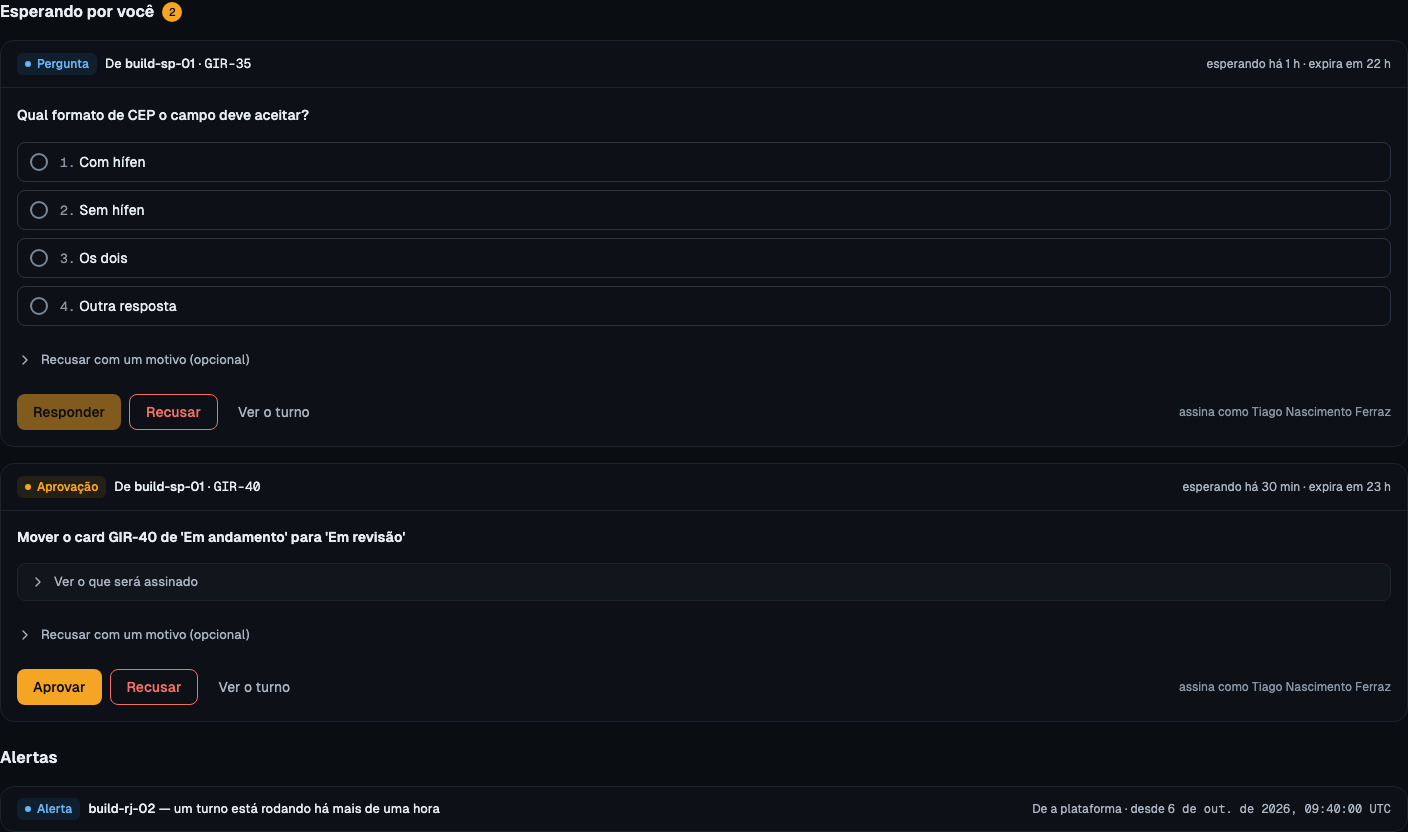
Task: Click the Responder button
Action: [69, 412]
